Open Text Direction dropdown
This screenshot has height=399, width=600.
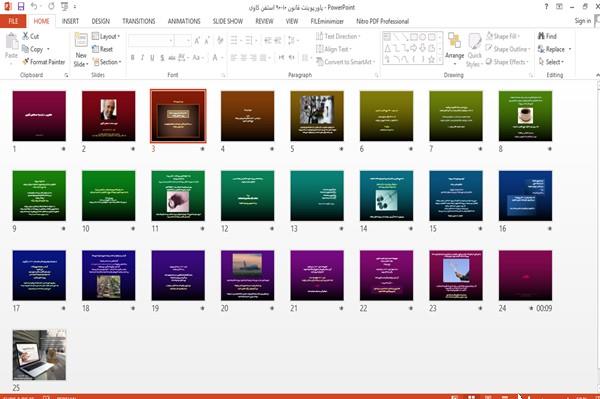tap(338, 36)
